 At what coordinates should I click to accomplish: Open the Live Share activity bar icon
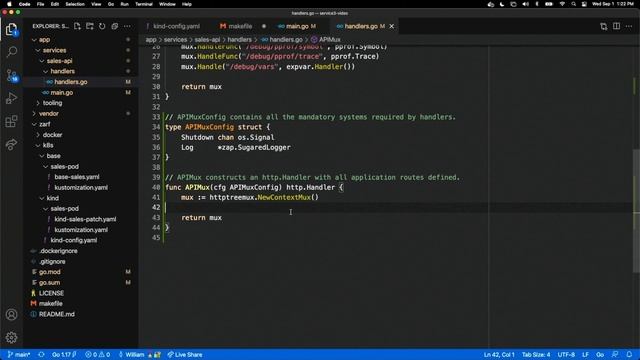(11, 144)
